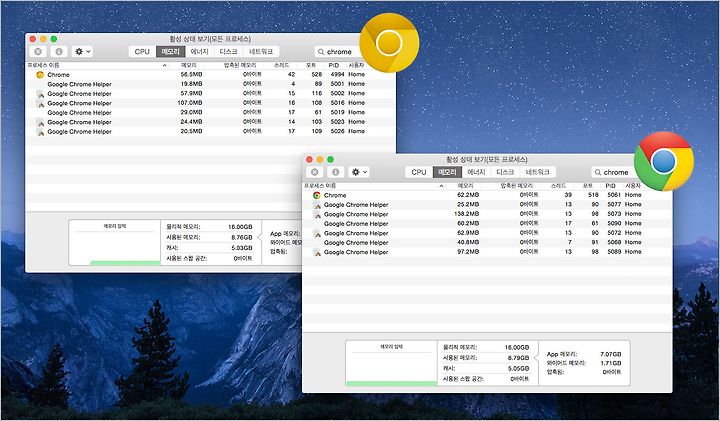Viewport: 720px width, 421px height.
Task: Click the helper app icon in the 25.2MB row
Action: [x=317, y=205]
